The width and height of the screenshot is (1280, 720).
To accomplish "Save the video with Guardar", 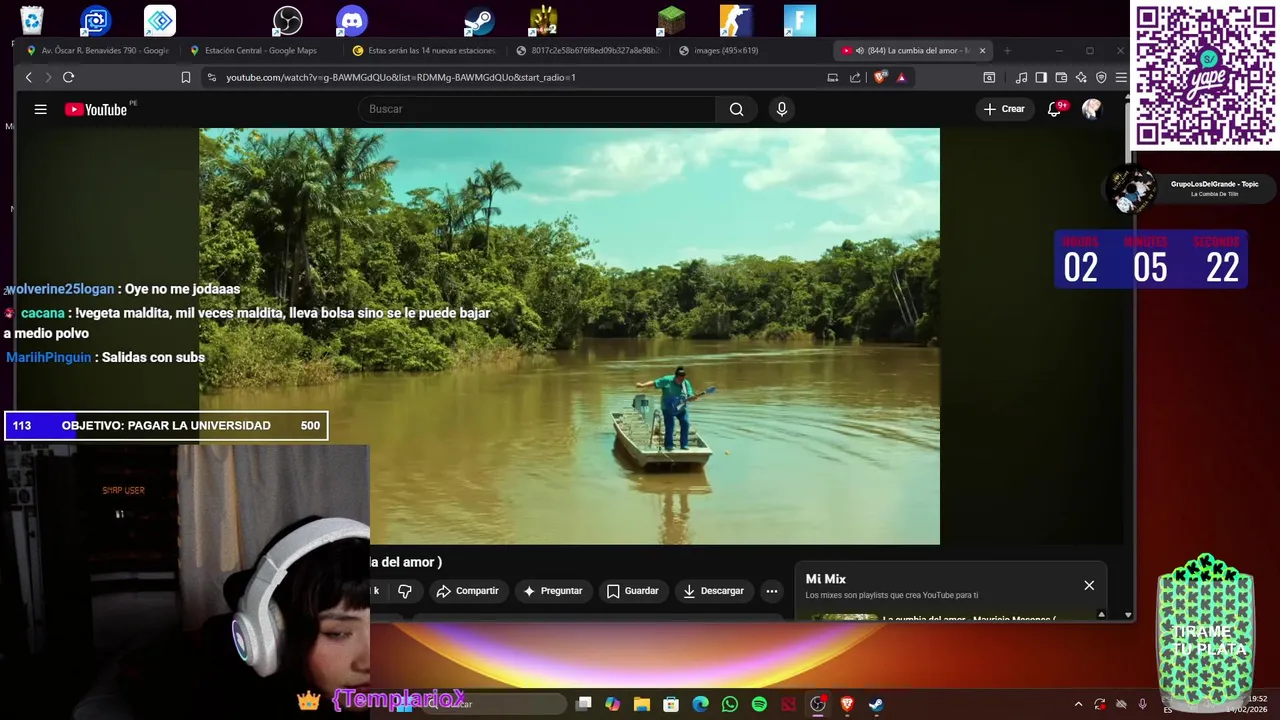I will tap(633, 591).
